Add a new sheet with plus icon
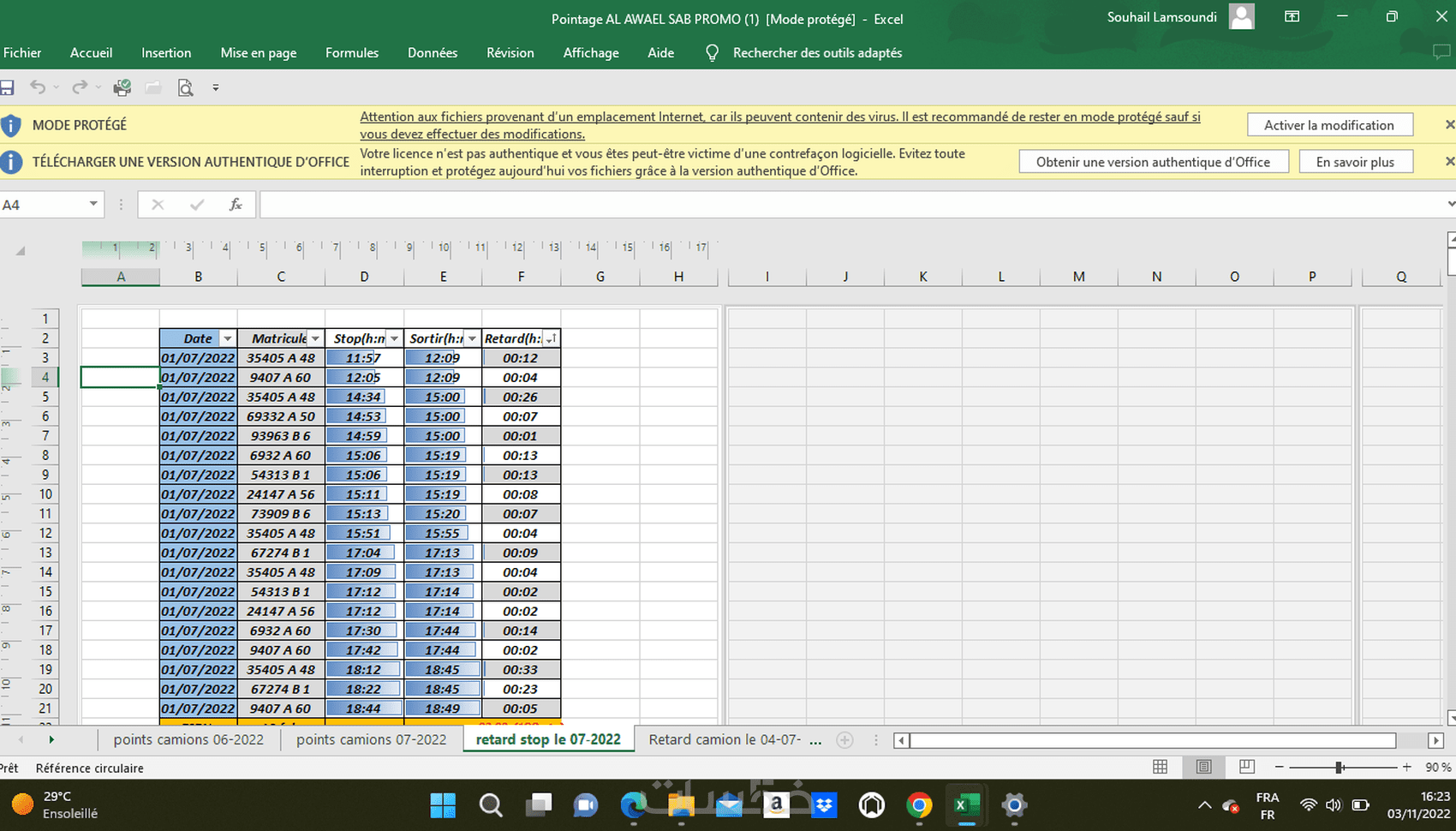The height and width of the screenshot is (831, 1456). [844, 740]
